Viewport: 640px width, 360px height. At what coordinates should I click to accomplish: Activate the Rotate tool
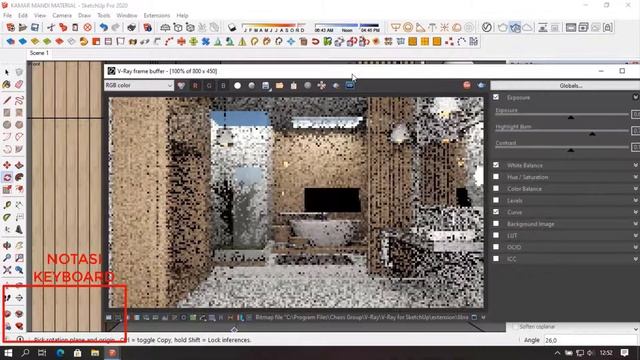coord(7,178)
